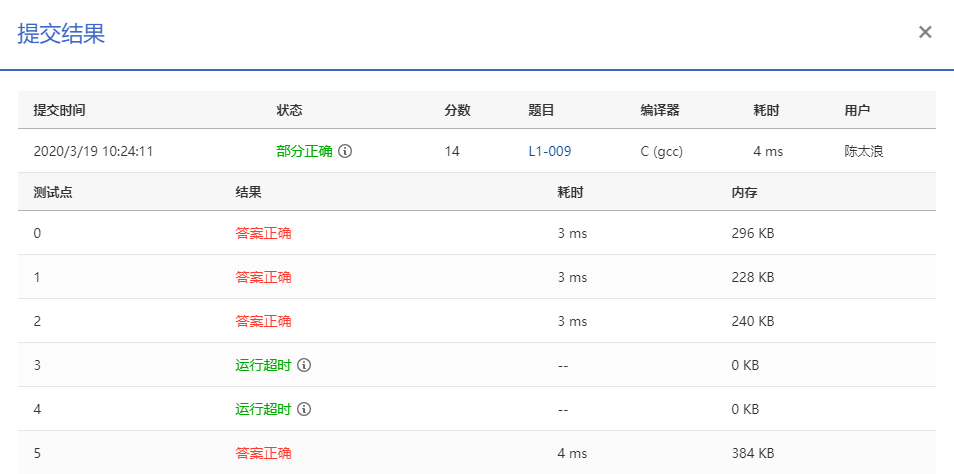Click the 用户 column header
Screen dimensions: 954x474
[857, 110]
